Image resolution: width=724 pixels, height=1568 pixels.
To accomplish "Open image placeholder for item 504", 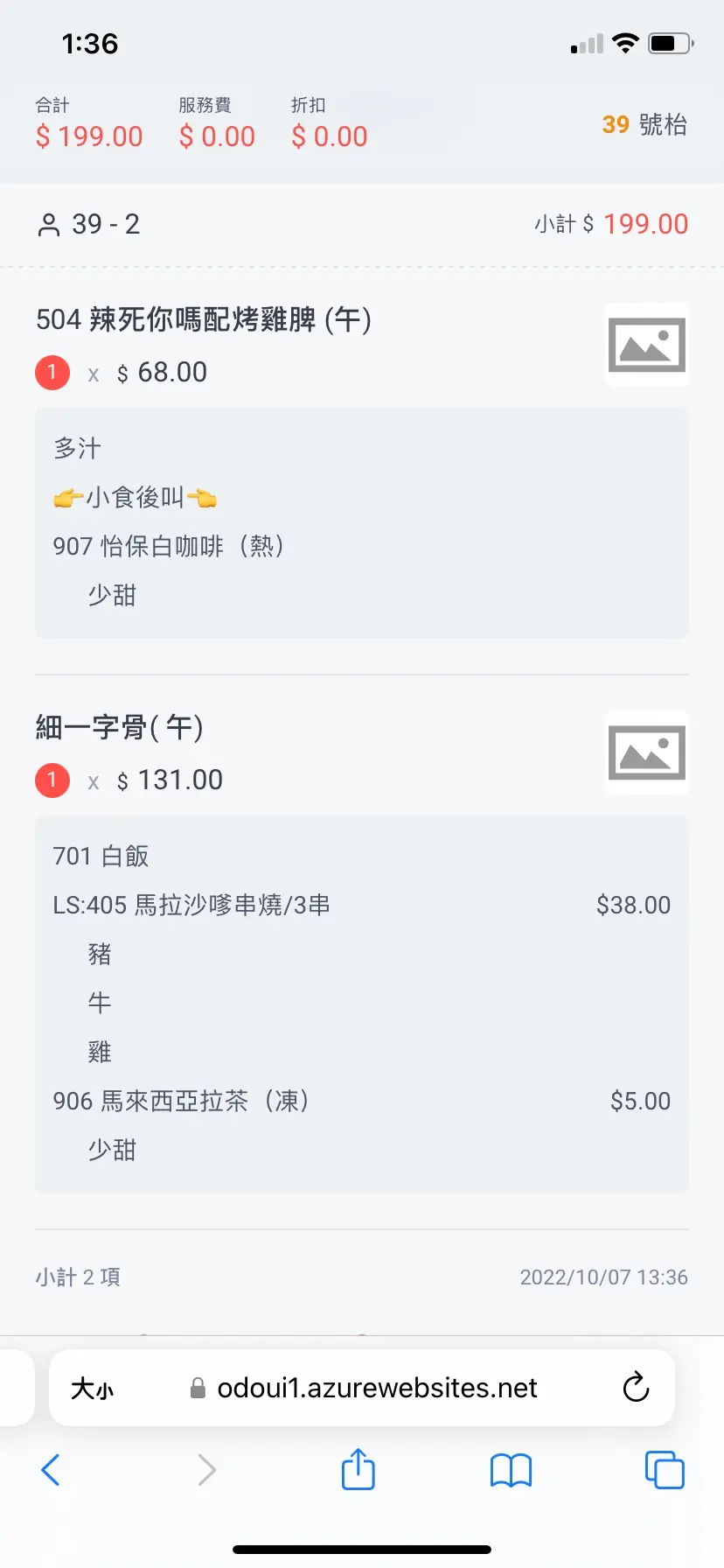I will coord(646,345).
